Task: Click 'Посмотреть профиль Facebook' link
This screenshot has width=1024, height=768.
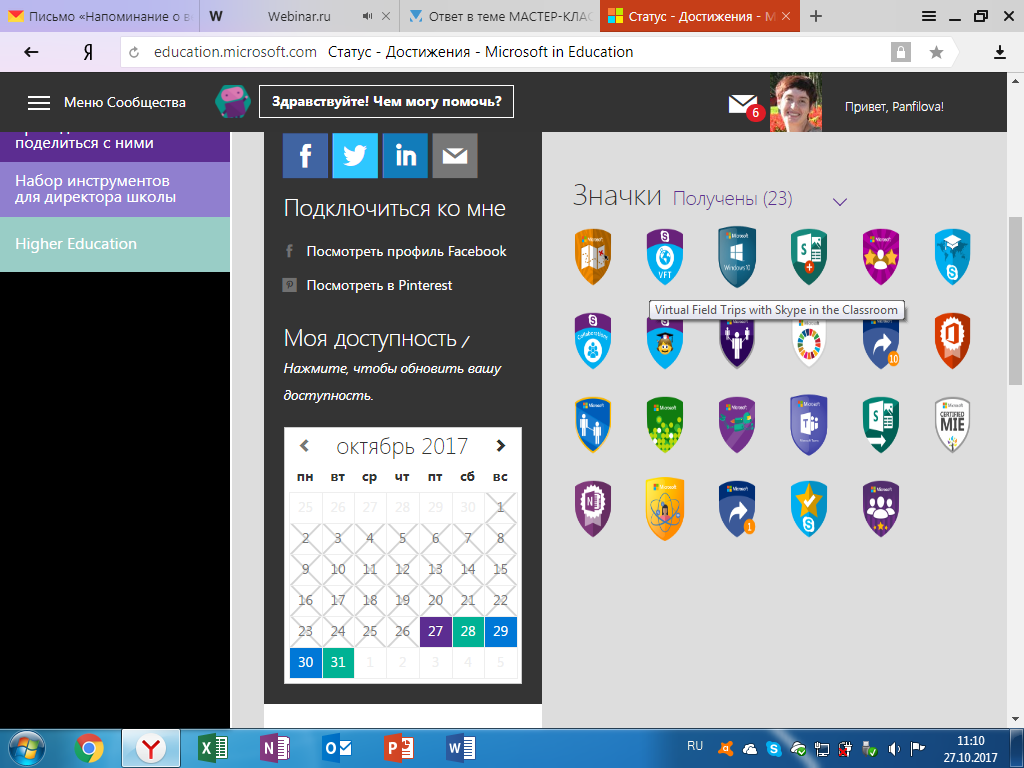Action: point(406,251)
